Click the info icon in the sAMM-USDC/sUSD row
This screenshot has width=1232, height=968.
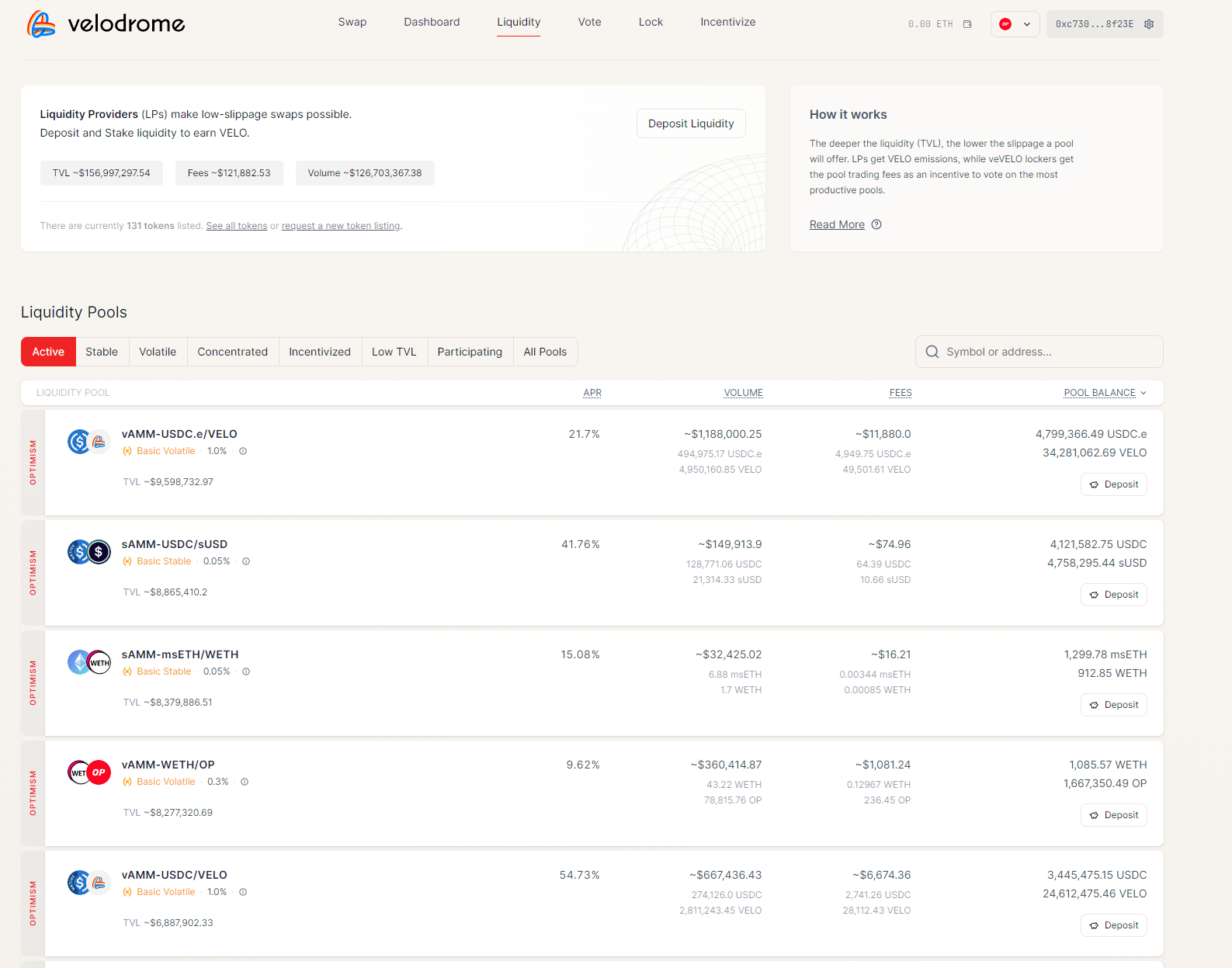(x=246, y=561)
